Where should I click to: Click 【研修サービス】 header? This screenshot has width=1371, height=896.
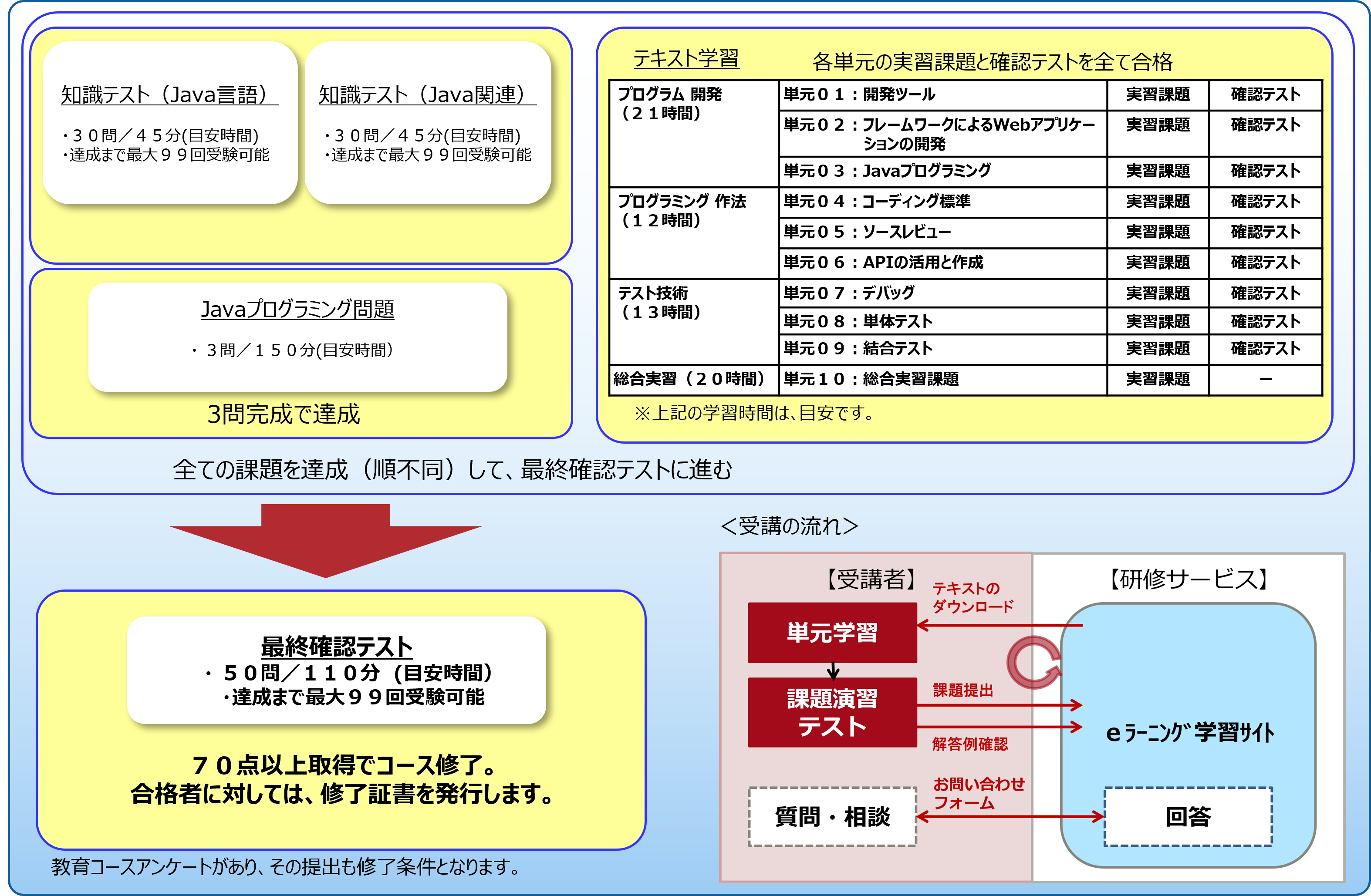pos(1189,579)
